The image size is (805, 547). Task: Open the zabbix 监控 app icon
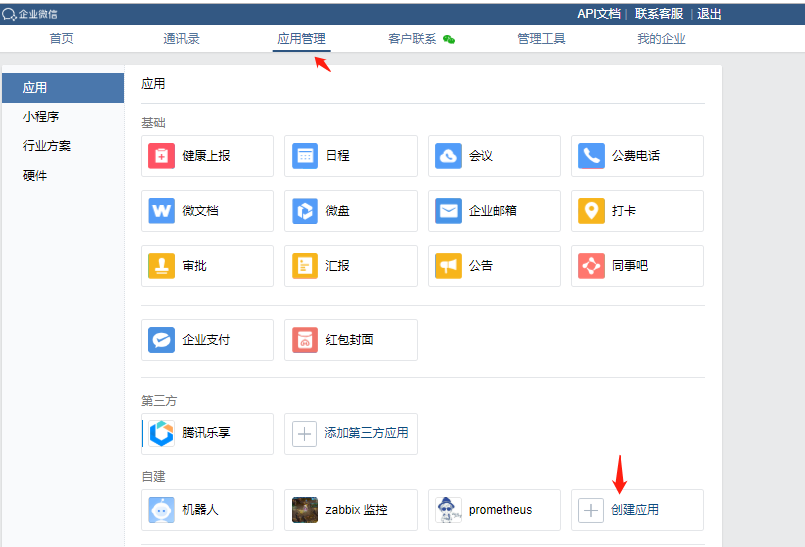[x=305, y=510]
